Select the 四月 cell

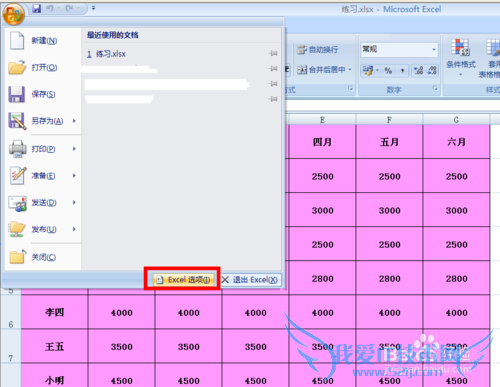[322, 142]
